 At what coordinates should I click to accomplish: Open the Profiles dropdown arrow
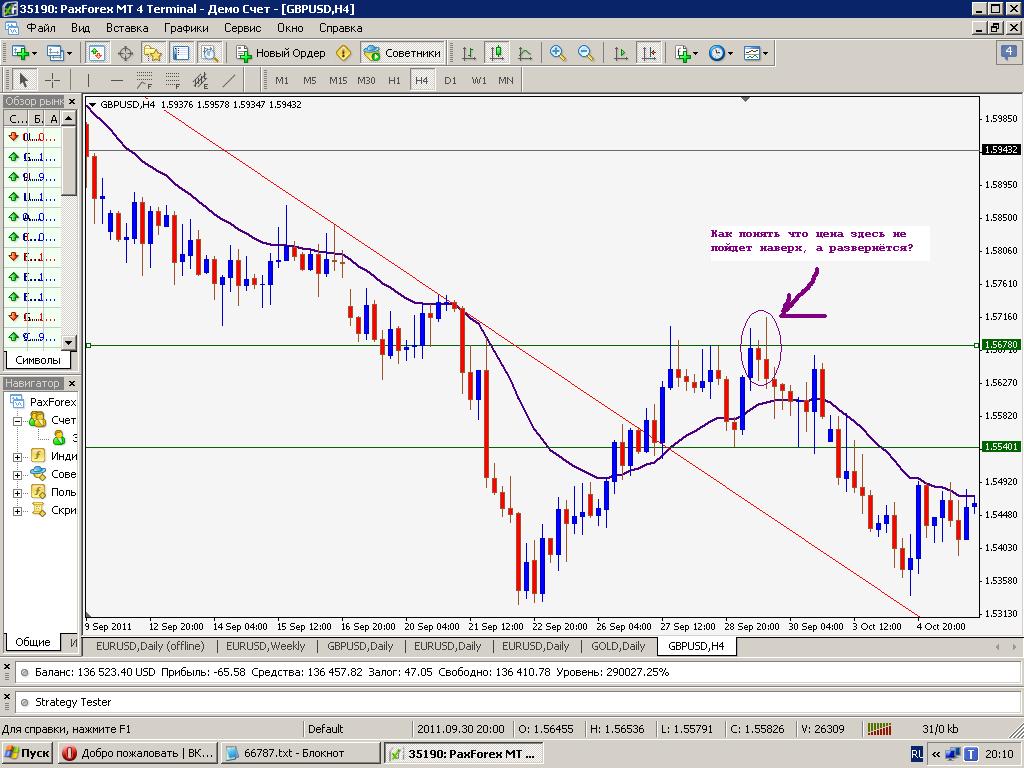pos(69,54)
